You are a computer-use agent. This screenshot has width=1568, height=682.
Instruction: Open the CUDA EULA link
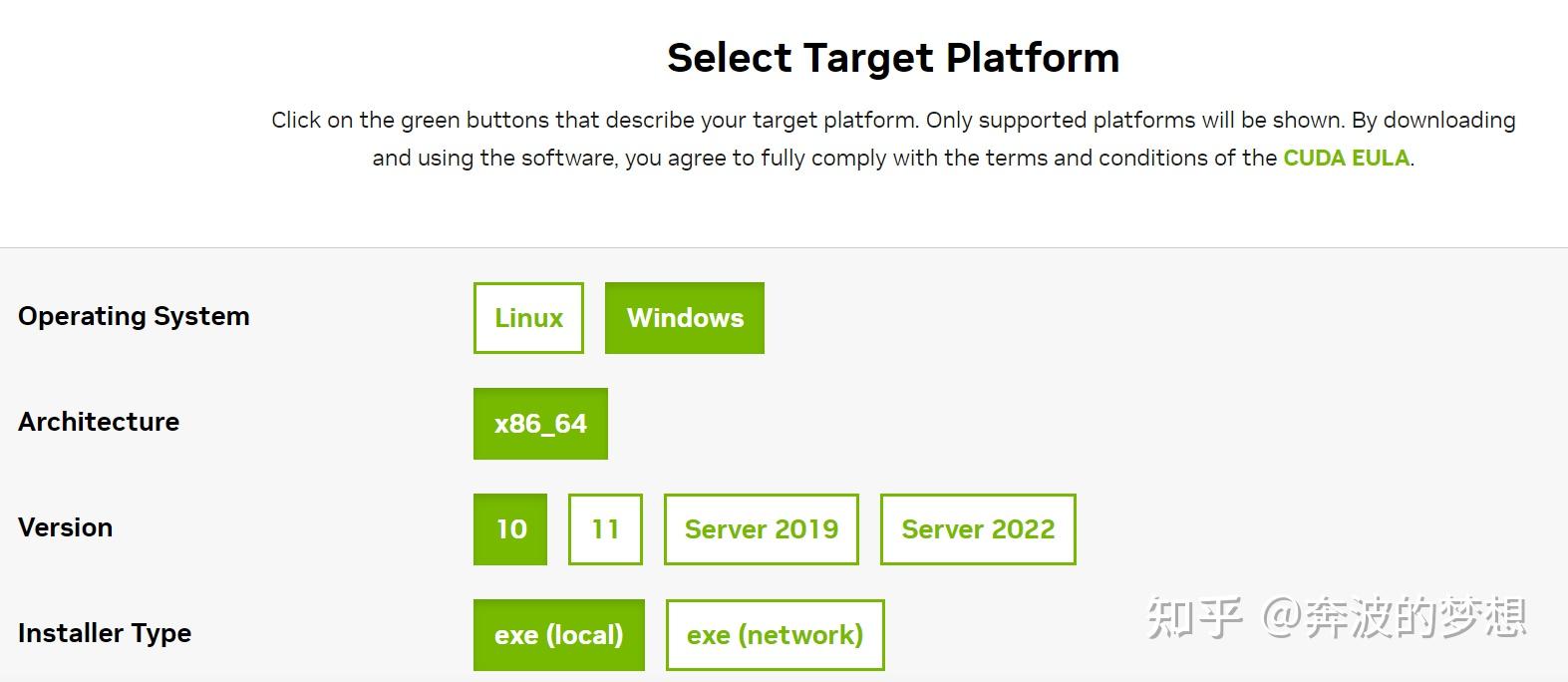[1346, 158]
